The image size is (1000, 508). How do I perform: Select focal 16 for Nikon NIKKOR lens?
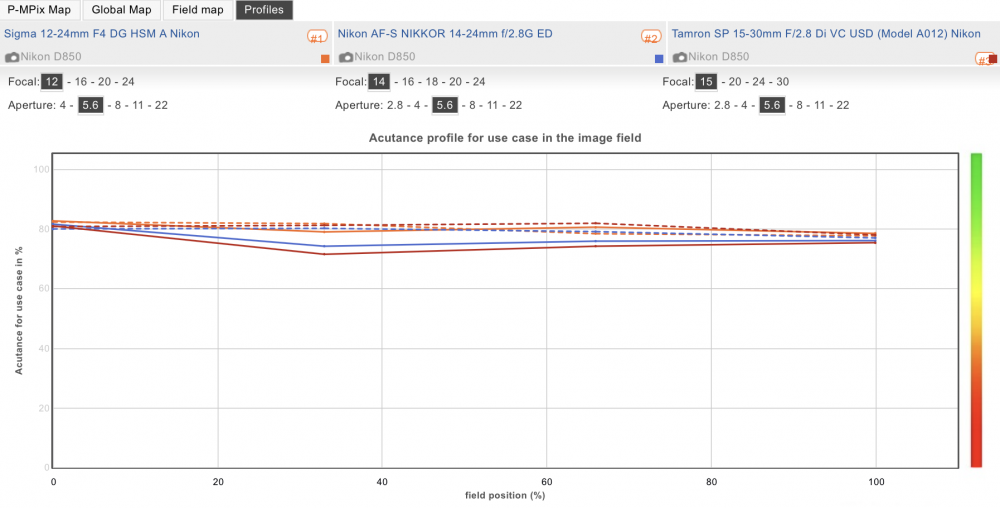(407, 82)
